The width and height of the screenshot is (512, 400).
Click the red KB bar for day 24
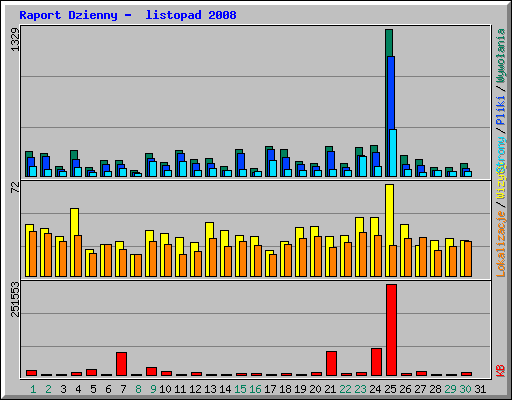click(x=376, y=362)
